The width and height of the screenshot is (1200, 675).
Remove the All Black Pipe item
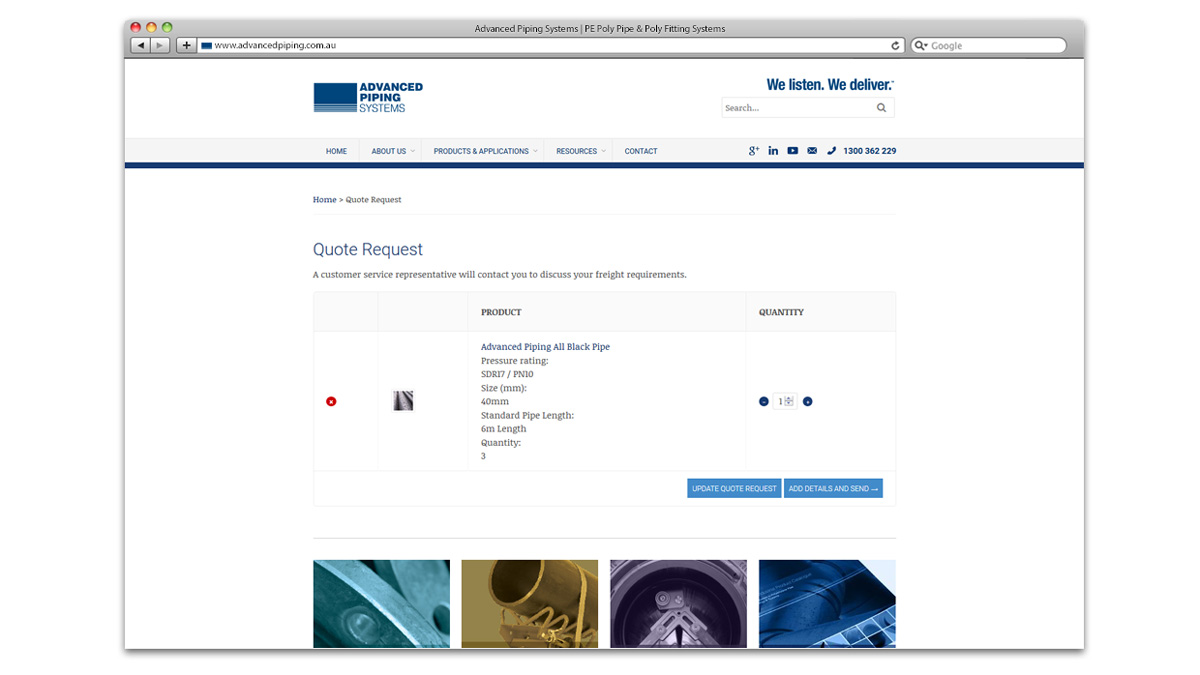coord(331,401)
